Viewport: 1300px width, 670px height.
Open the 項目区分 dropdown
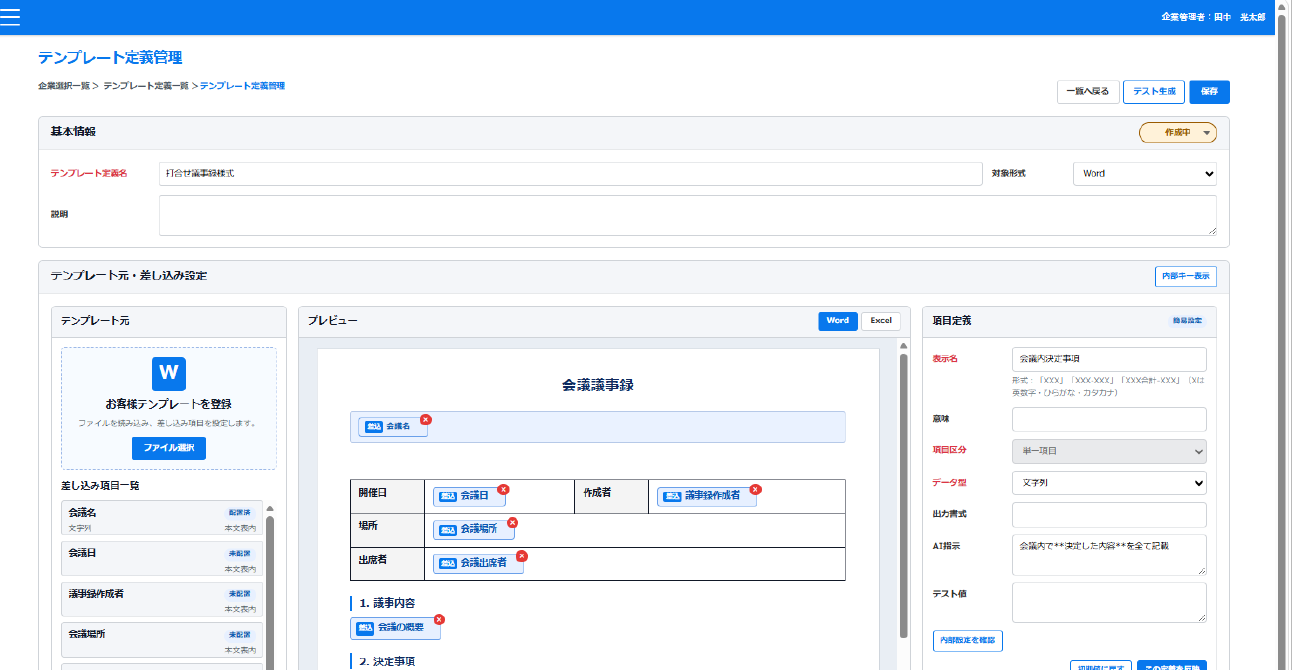(x=1109, y=451)
